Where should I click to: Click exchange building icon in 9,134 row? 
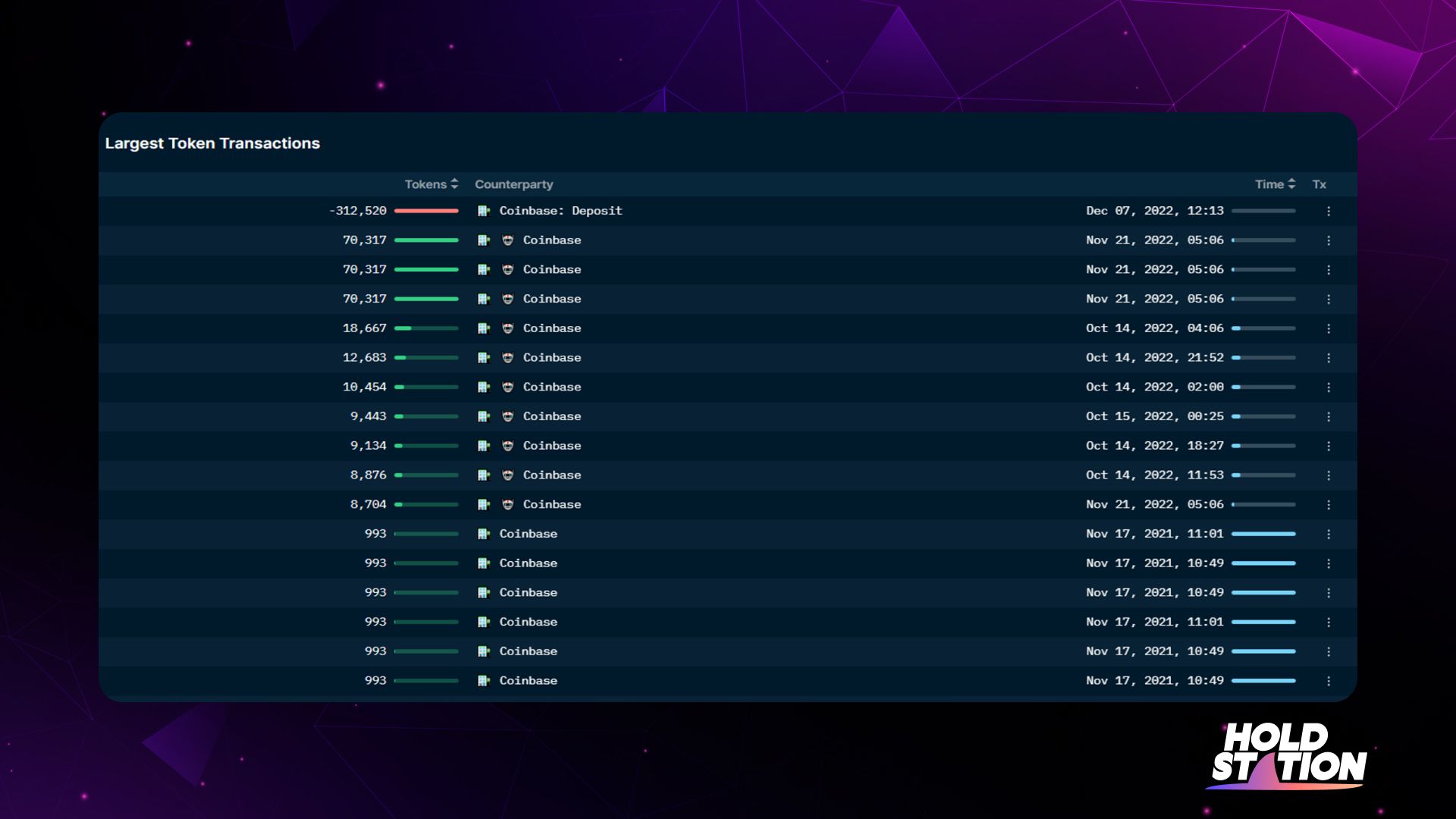pos(484,446)
